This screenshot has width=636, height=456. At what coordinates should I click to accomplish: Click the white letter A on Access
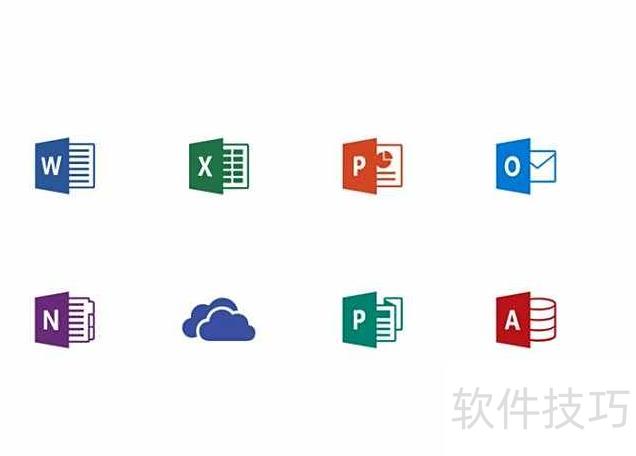(512, 320)
